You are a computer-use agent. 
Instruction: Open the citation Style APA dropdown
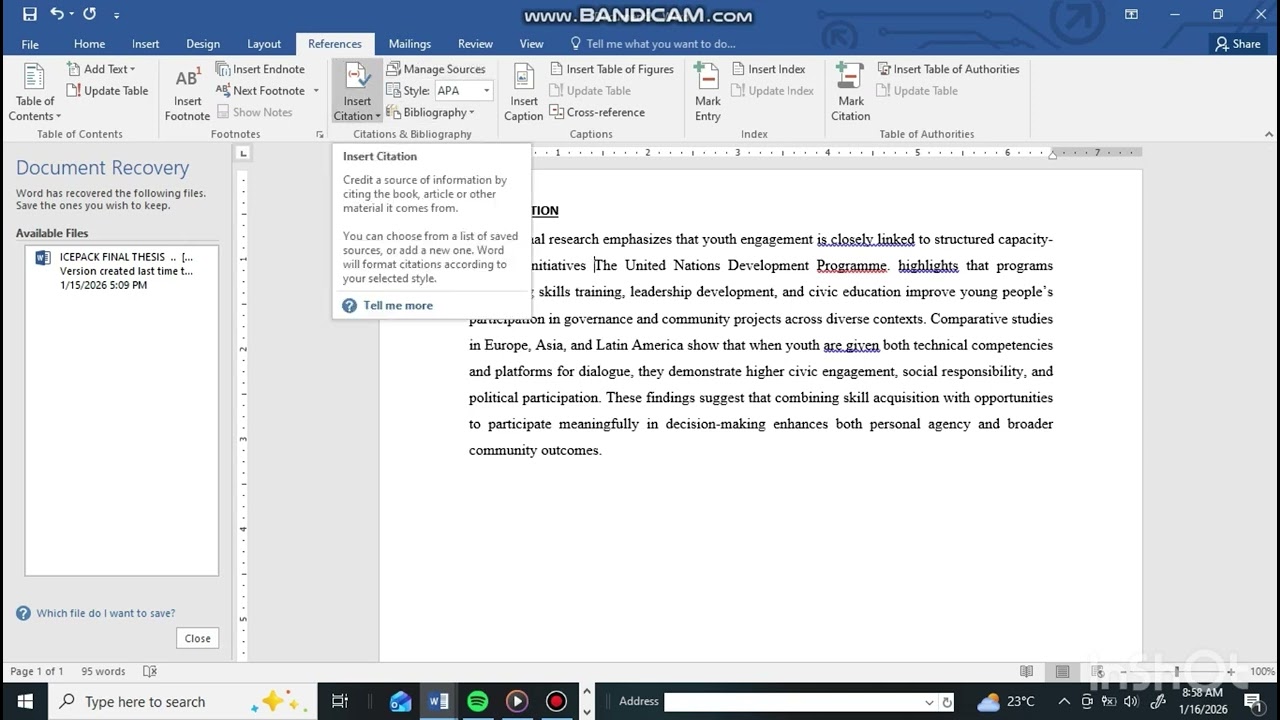[487, 91]
